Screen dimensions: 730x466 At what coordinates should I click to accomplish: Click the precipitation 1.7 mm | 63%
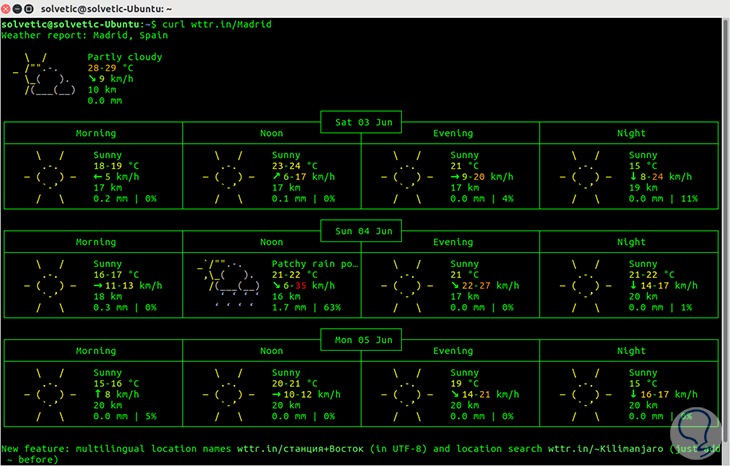tap(306, 308)
